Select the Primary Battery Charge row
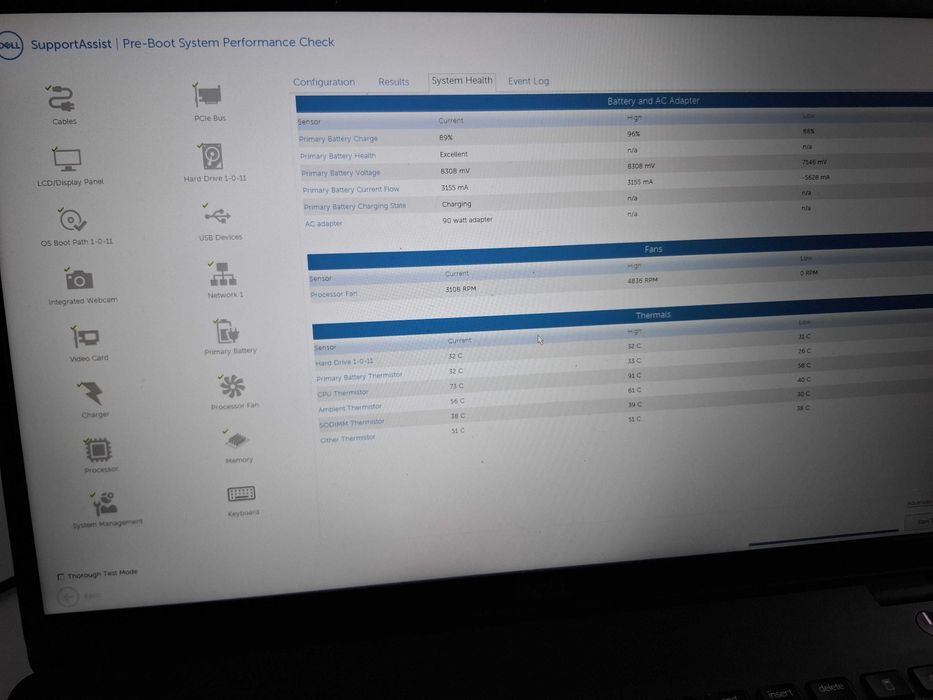Viewport: 933px width, 700px height. pyautogui.click(x=615, y=136)
